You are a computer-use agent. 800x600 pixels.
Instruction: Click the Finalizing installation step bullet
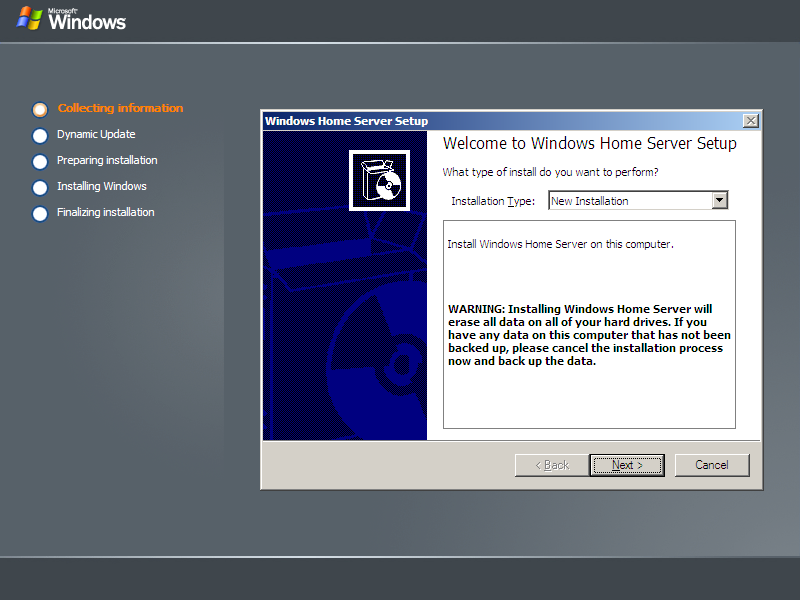tap(40, 213)
